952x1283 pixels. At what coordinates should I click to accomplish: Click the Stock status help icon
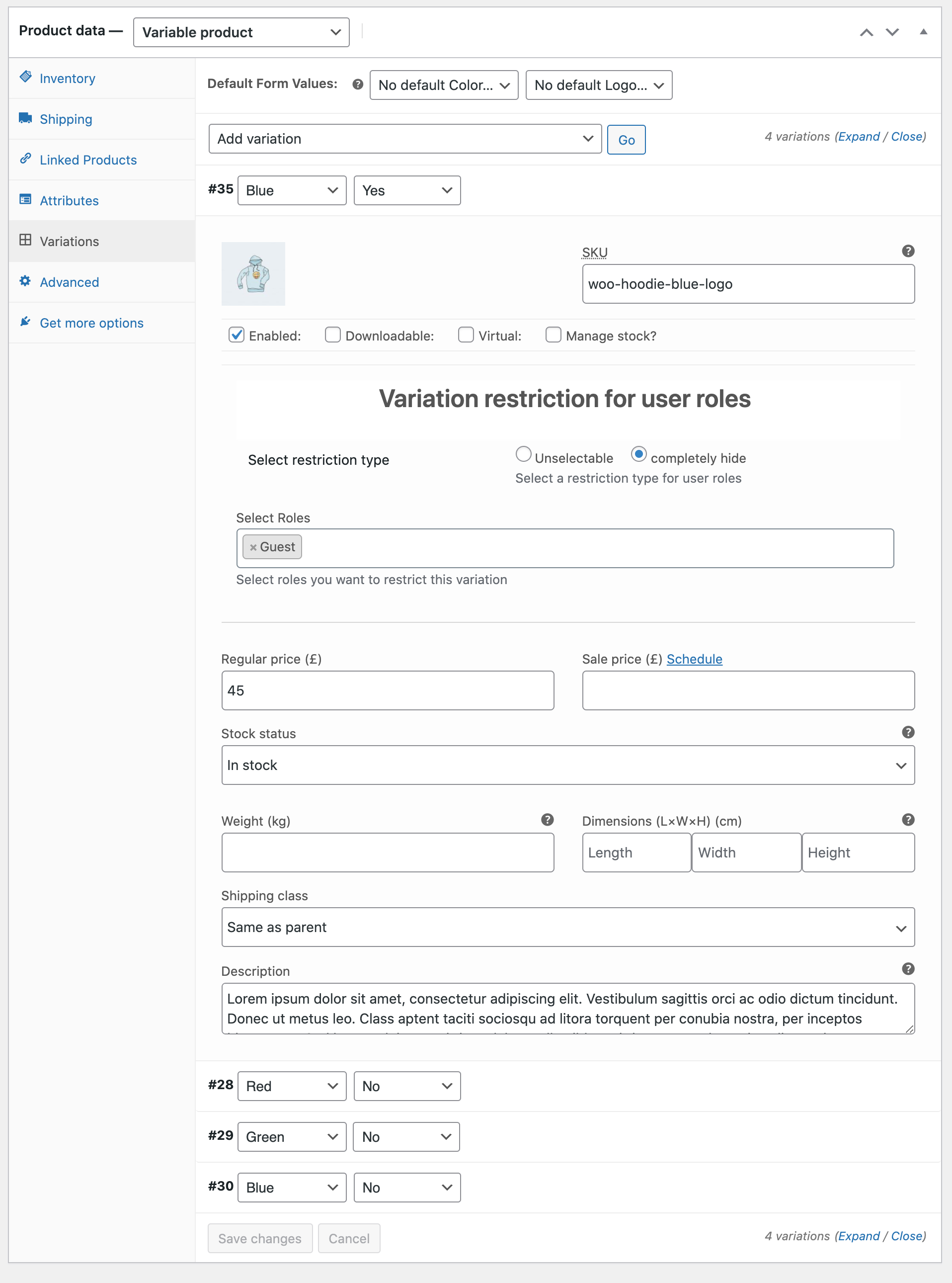coord(908,732)
